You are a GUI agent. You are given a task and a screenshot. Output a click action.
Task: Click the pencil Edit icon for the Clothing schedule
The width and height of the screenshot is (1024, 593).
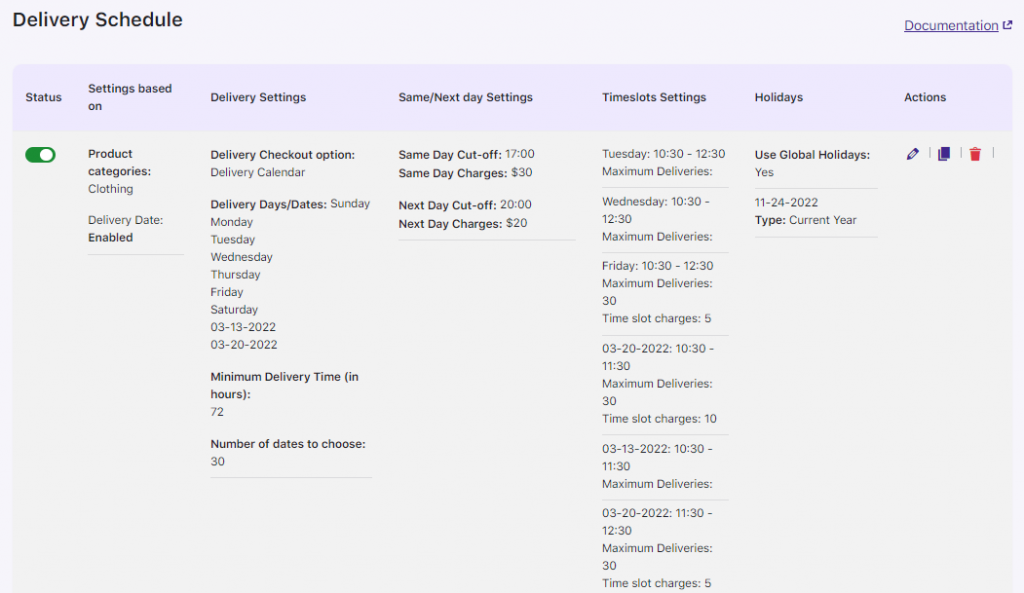tap(912, 154)
